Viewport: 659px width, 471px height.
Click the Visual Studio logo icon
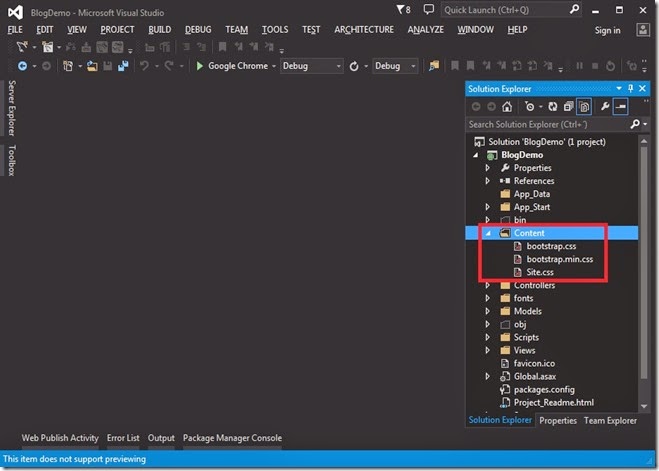coord(15,12)
